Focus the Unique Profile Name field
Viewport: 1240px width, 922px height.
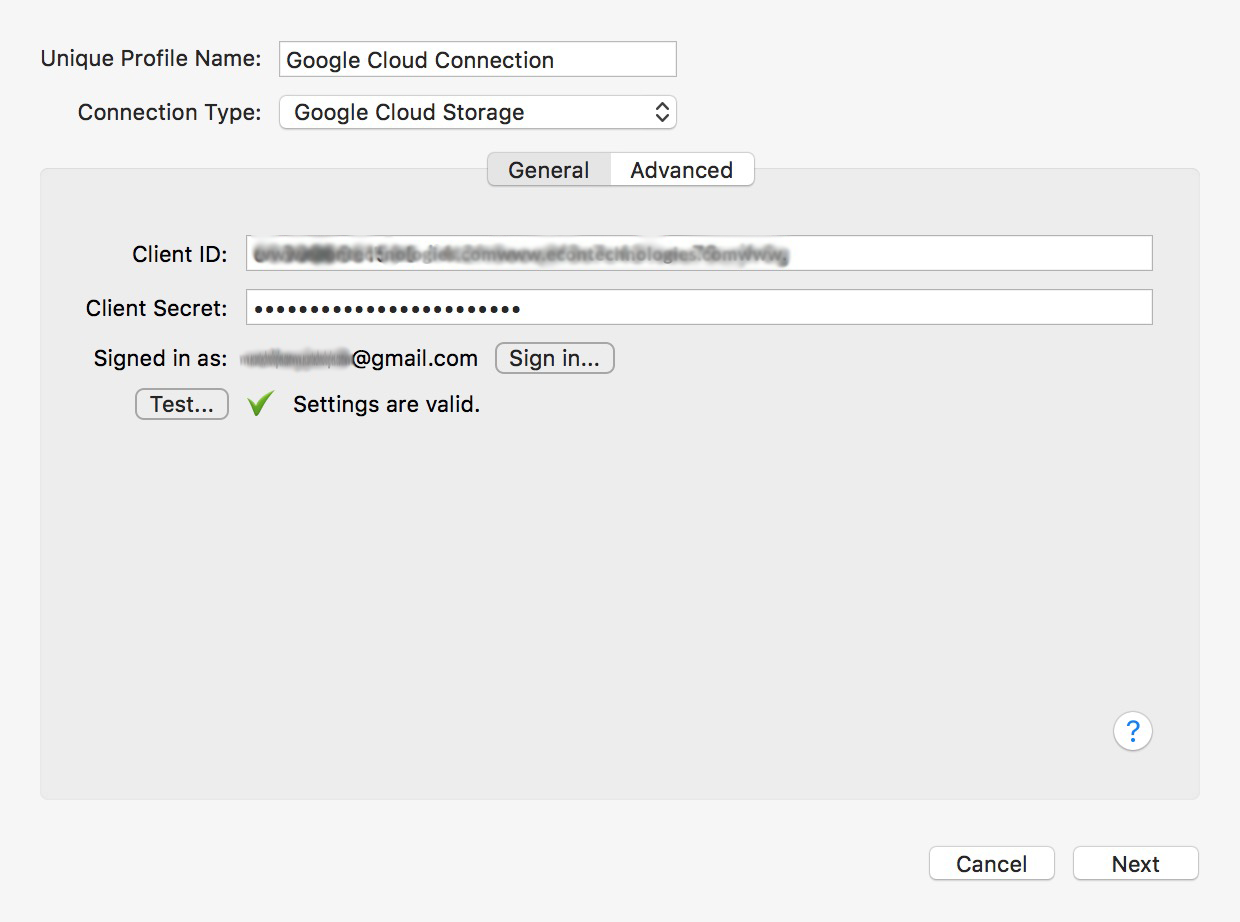pyautogui.click(x=478, y=59)
